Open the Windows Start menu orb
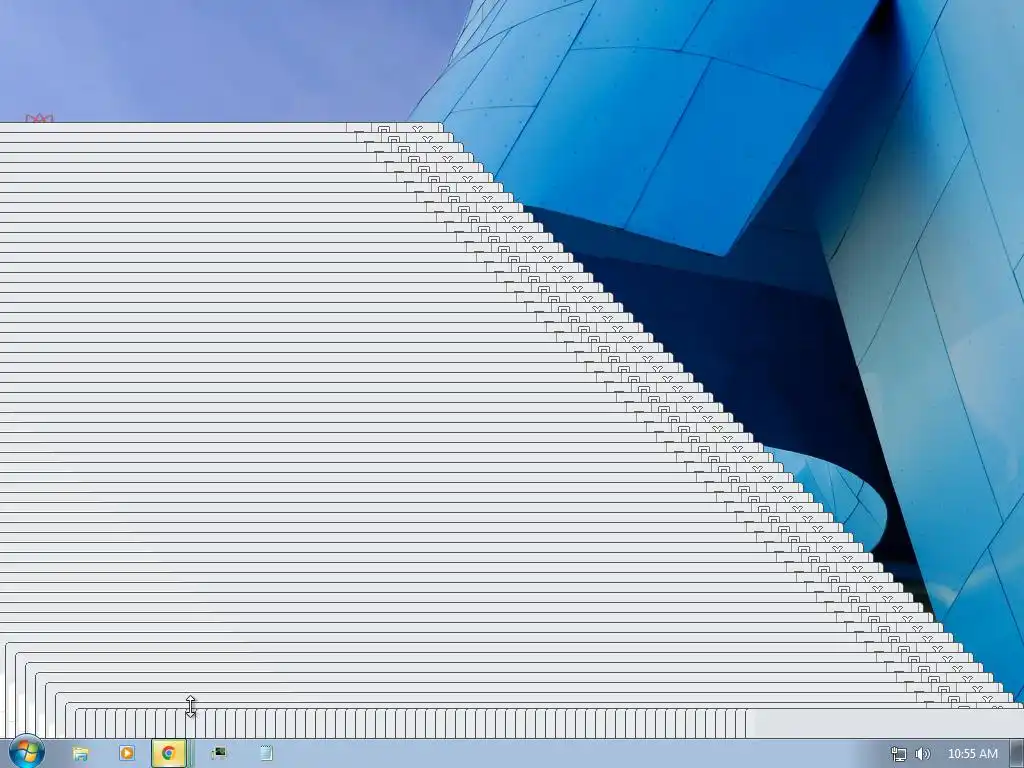The height and width of the screenshot is (768, 1024). [26, 752]
